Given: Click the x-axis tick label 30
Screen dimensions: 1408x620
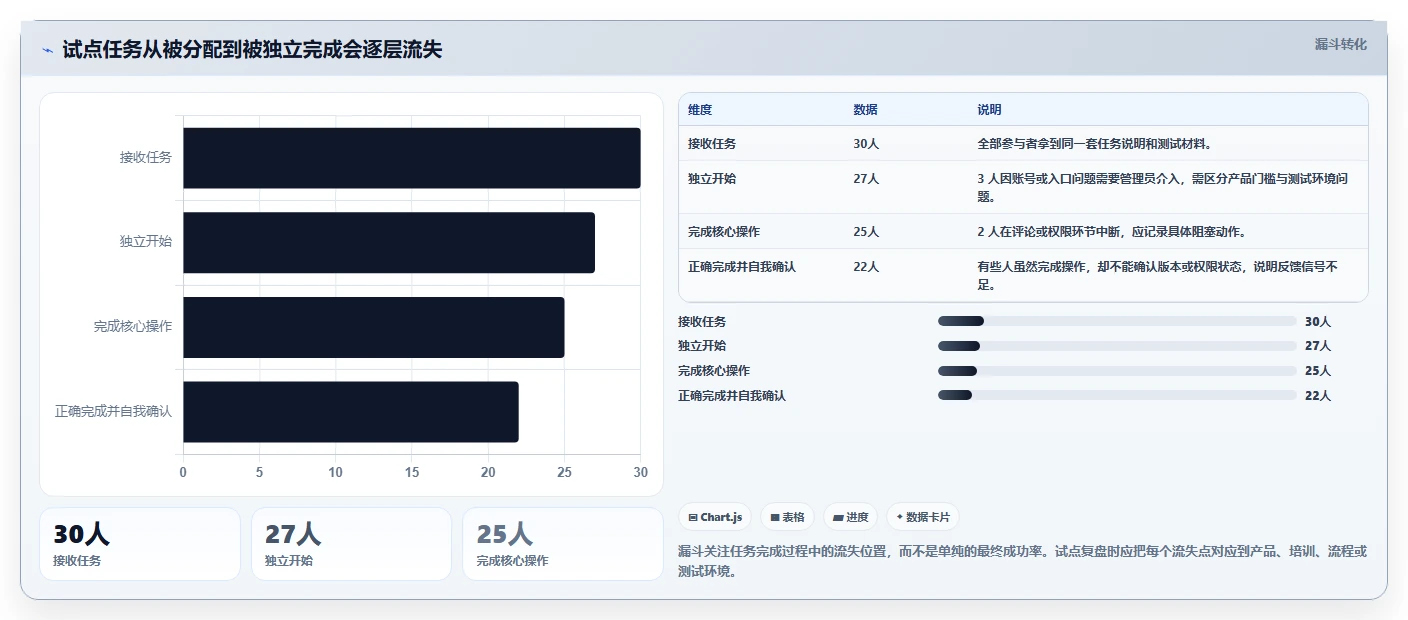Looking at the screenshot, I should (640, 473).
